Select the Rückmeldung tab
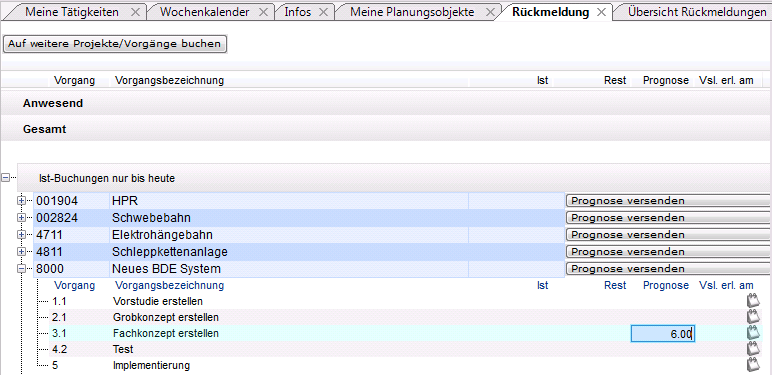This screenshot has height=380, width=772. click(550, 12)
